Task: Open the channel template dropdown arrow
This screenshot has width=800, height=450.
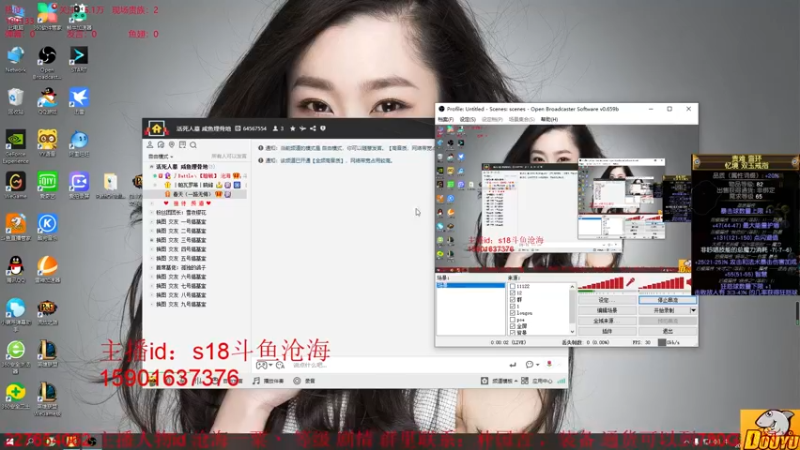Action: click(516, 381)
